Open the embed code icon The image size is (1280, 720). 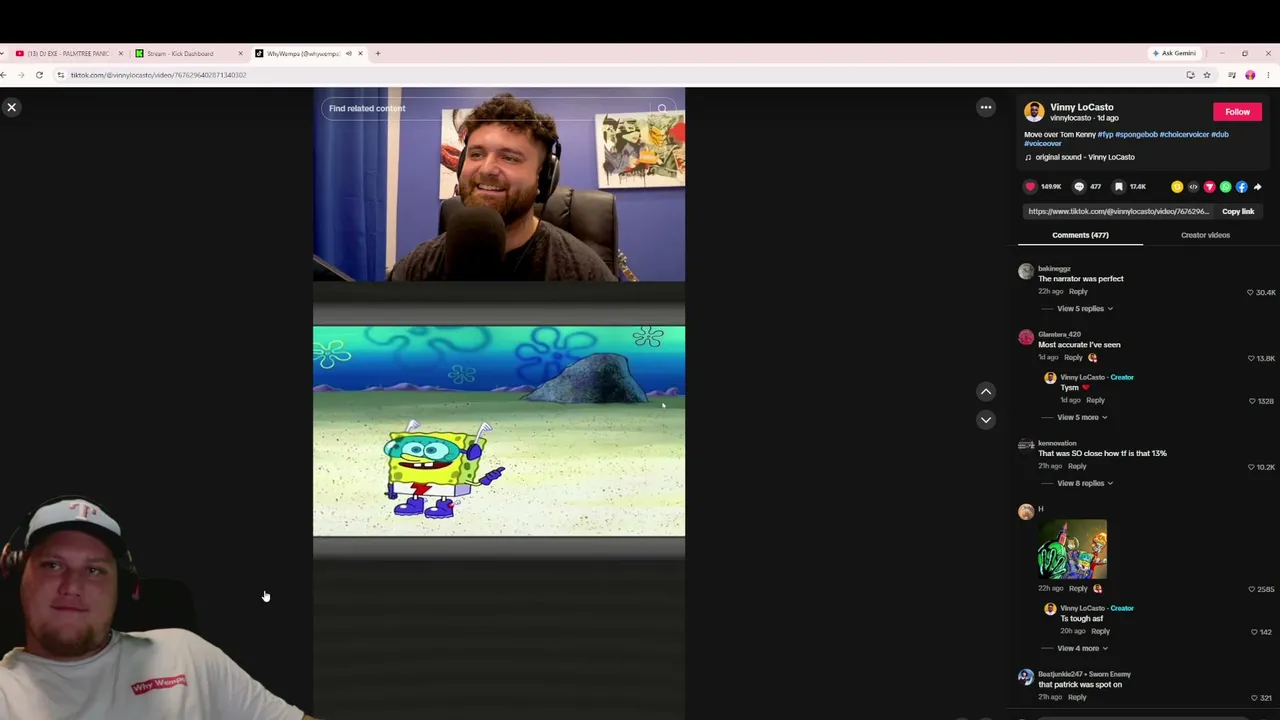1193,187
